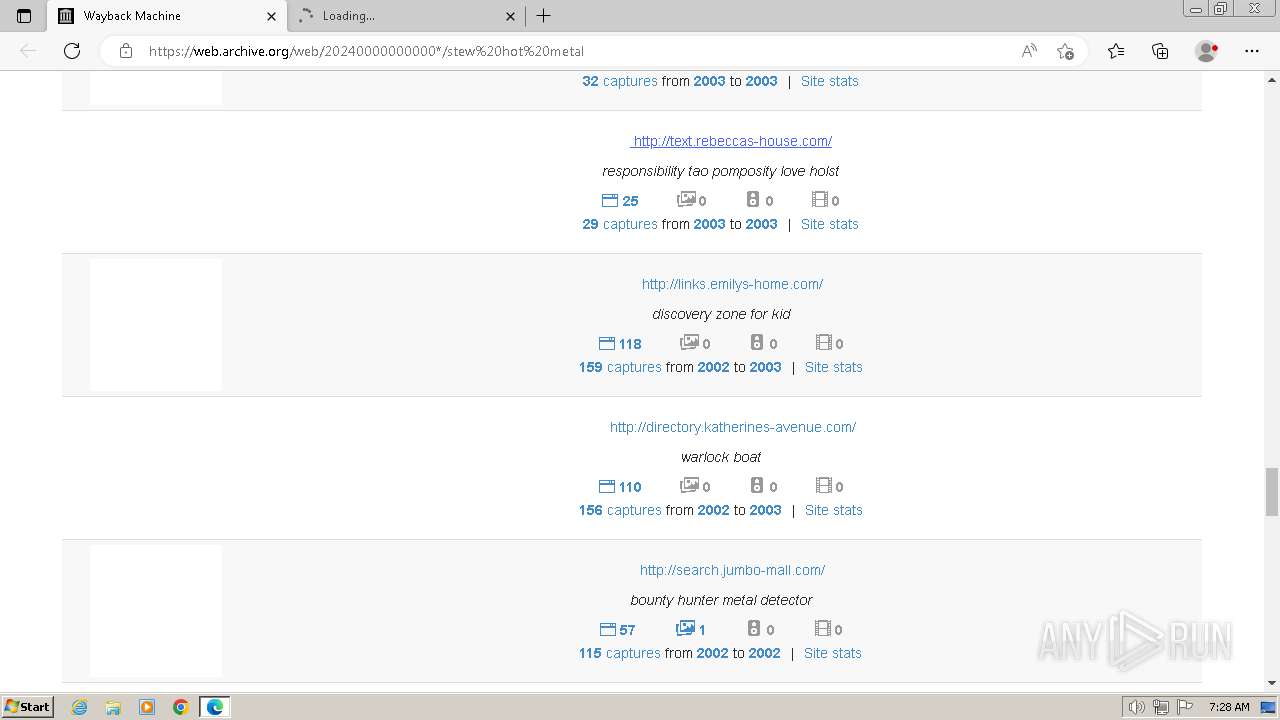Screen dimensions: 1280x720
Task: View Site stats for rebeccas-house
Action: coord(829,224)
